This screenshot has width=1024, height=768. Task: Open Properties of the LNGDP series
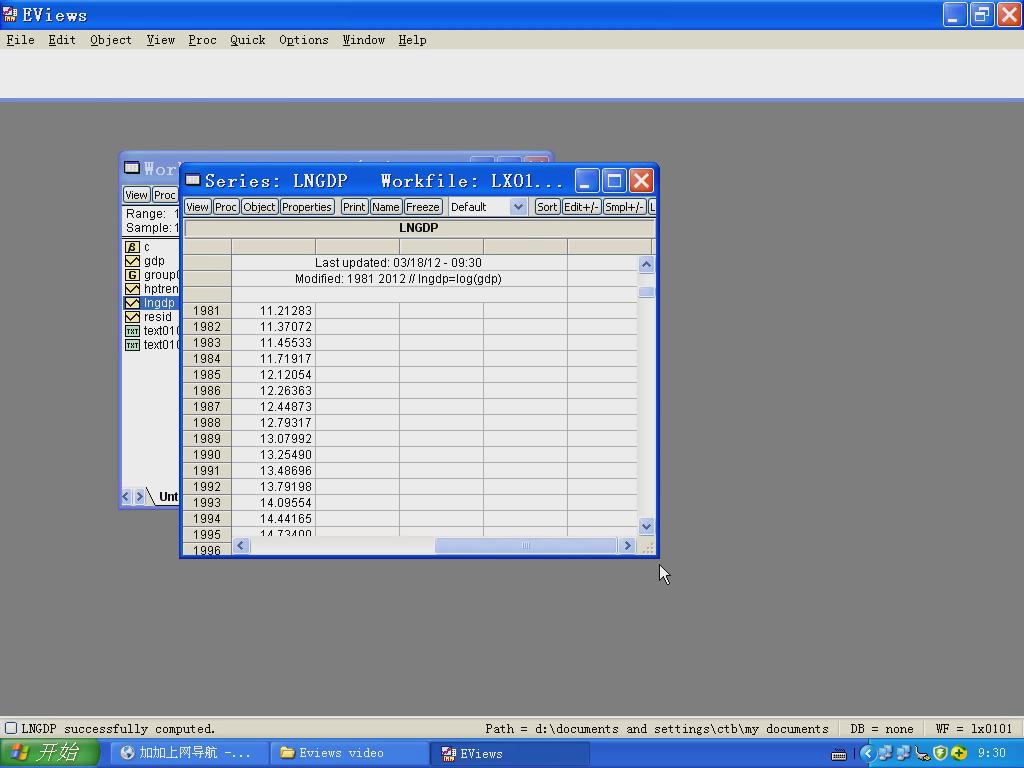coord(307,207)
